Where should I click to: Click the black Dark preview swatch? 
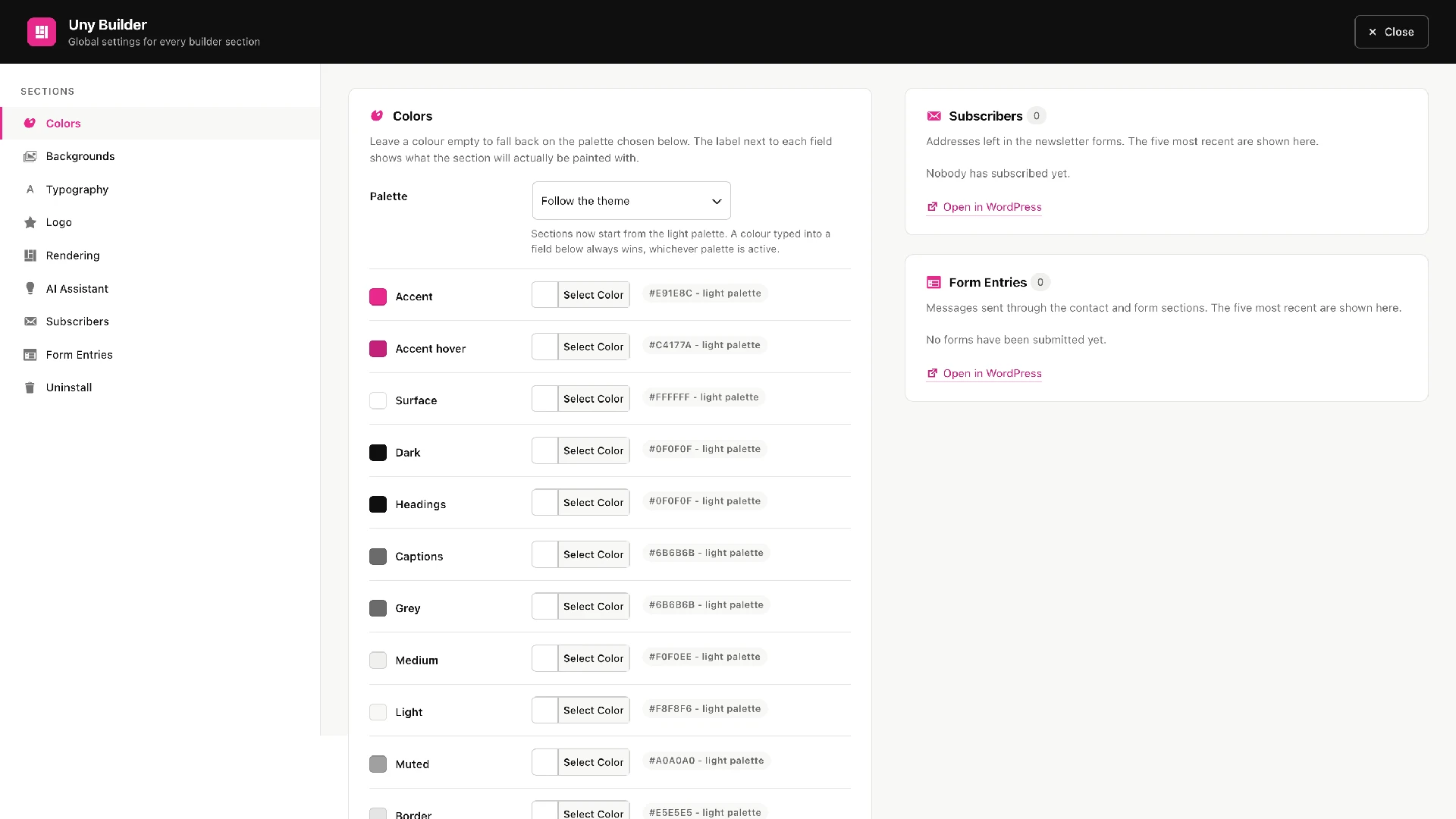point(378,452)
